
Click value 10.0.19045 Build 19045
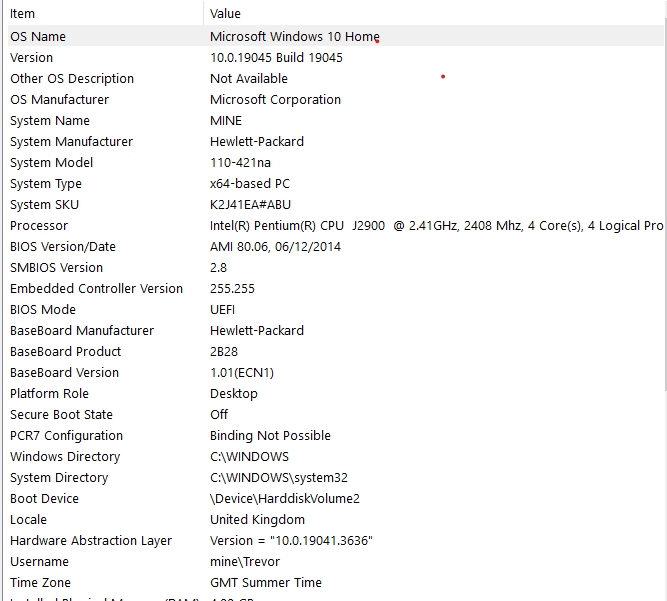coord(276,57)
